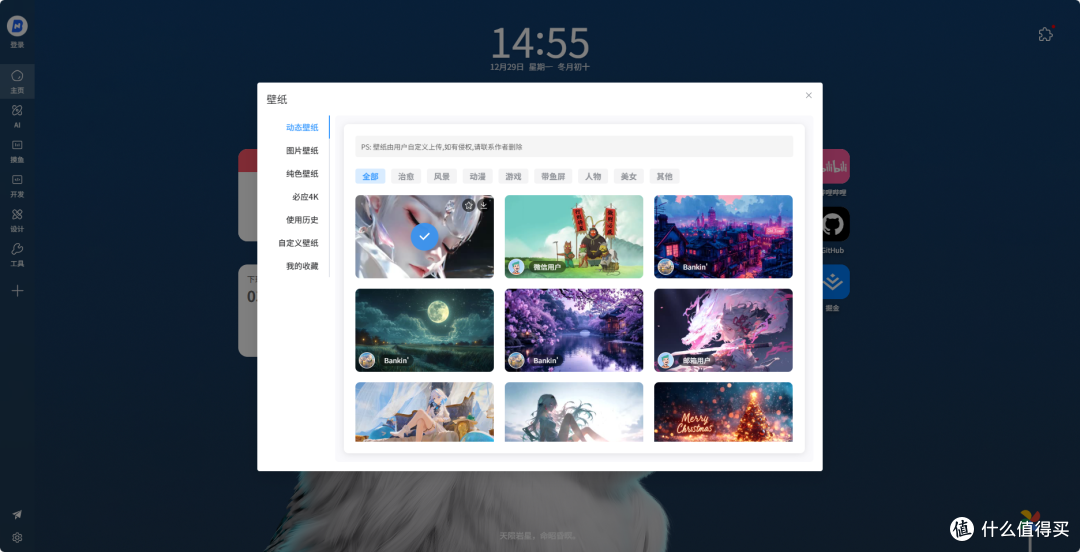Open the GitHub shortcut icon
Image resolution: width=1080 pixels, height=552 pixels.
coord(833,224)
